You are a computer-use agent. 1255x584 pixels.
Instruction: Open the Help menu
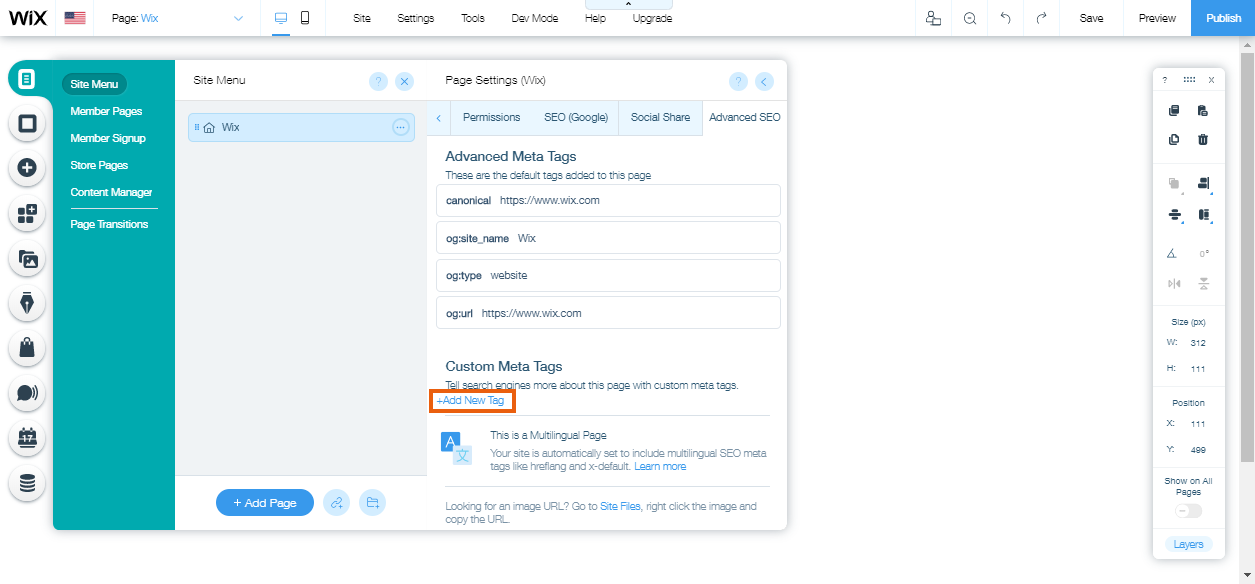595,18
